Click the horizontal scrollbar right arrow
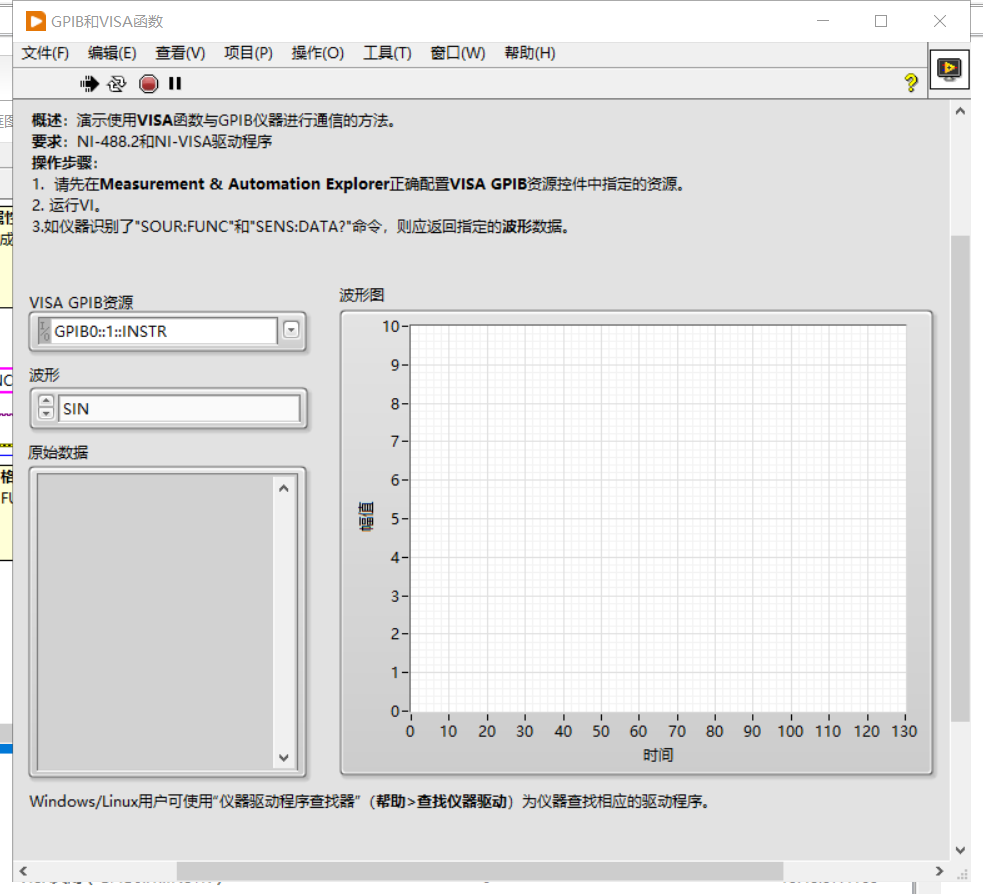983x894 pixels. coord(939,871)
